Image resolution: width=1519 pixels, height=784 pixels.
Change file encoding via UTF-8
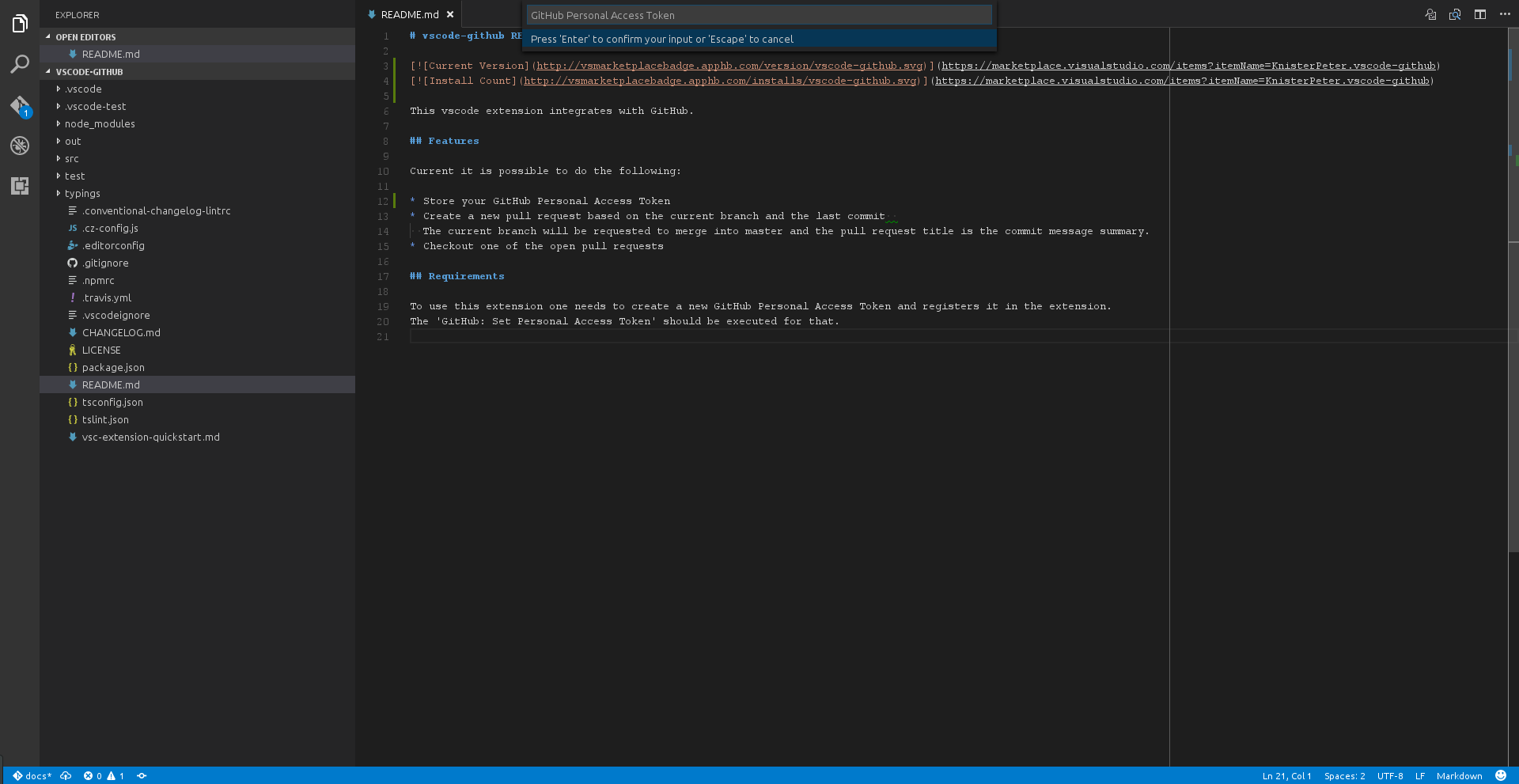pyautogui.click(x=1390, y=776)
